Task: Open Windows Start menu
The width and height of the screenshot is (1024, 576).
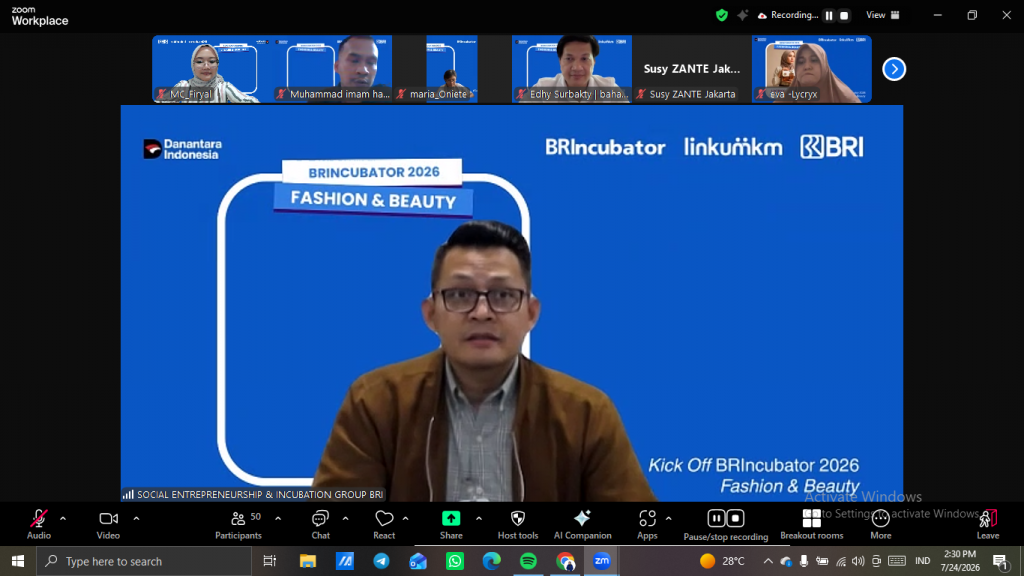Action: (18, 561)
